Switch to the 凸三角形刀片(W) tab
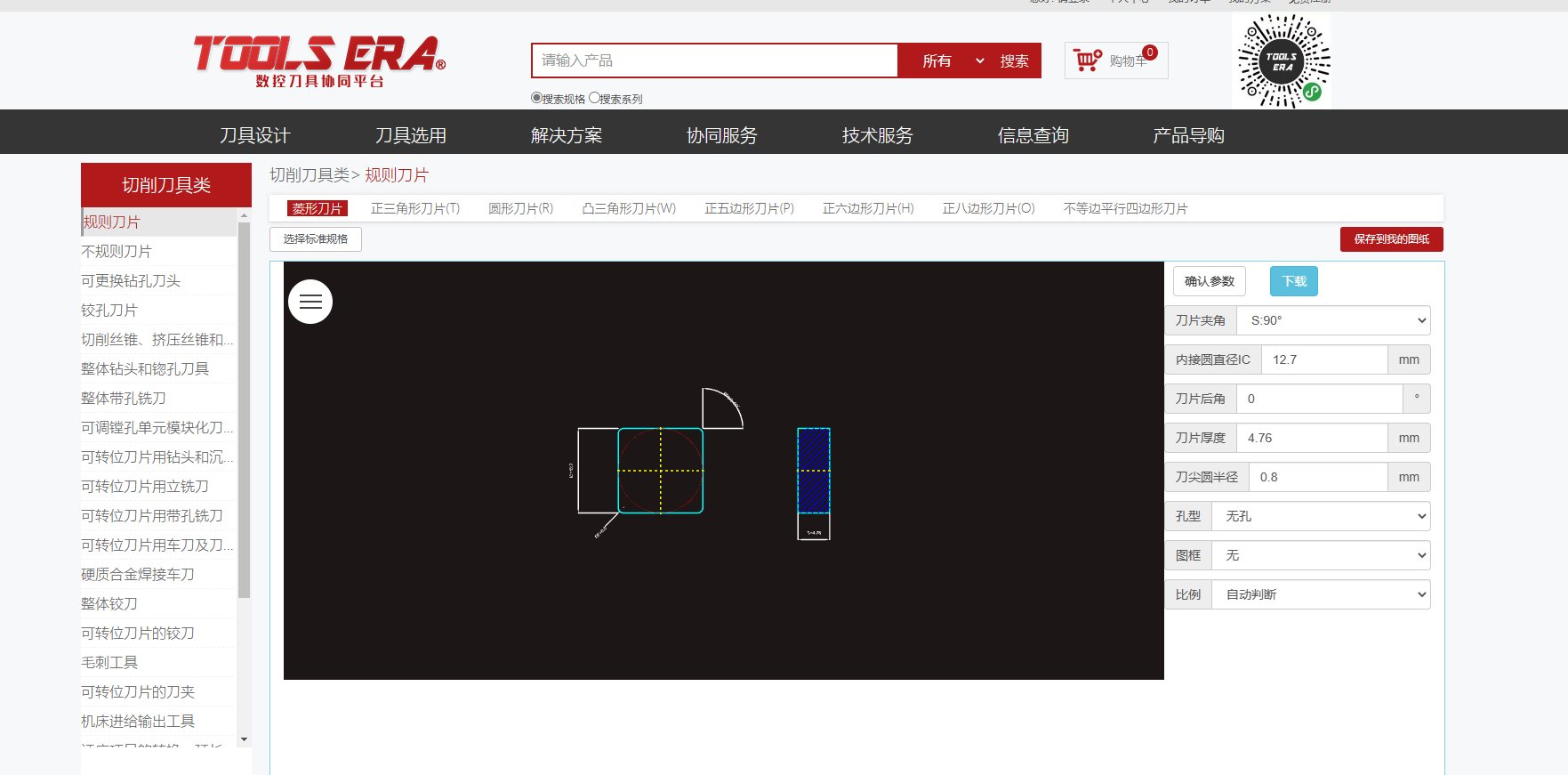 click(x=629, y=208)
